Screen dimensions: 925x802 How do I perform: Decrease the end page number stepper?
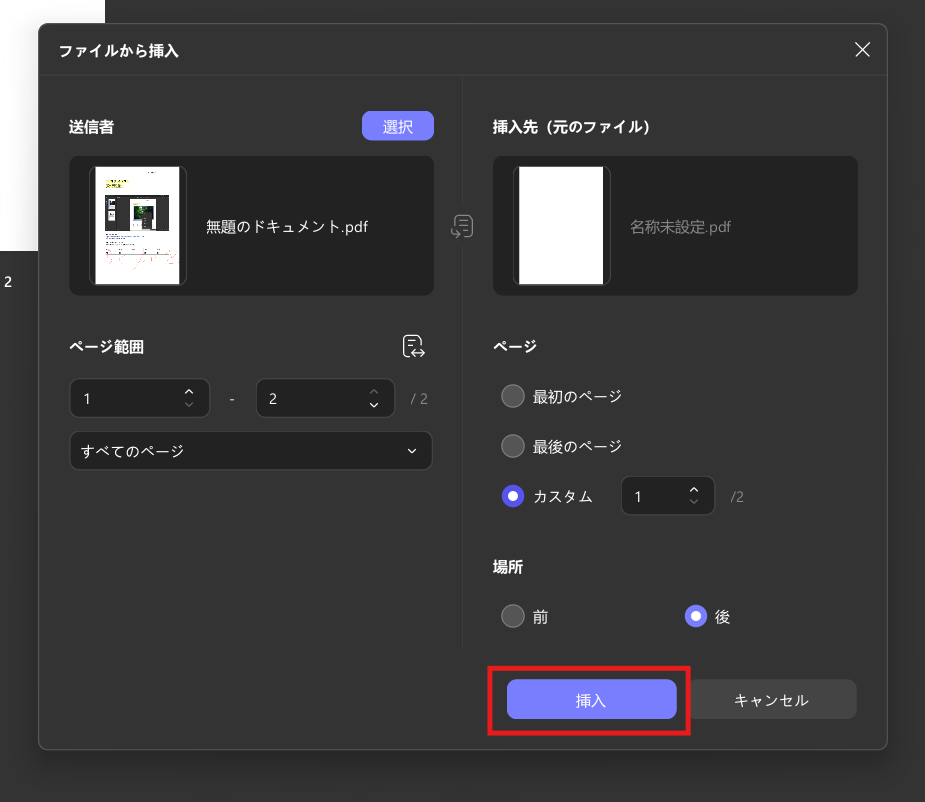[x=374, y=405]
